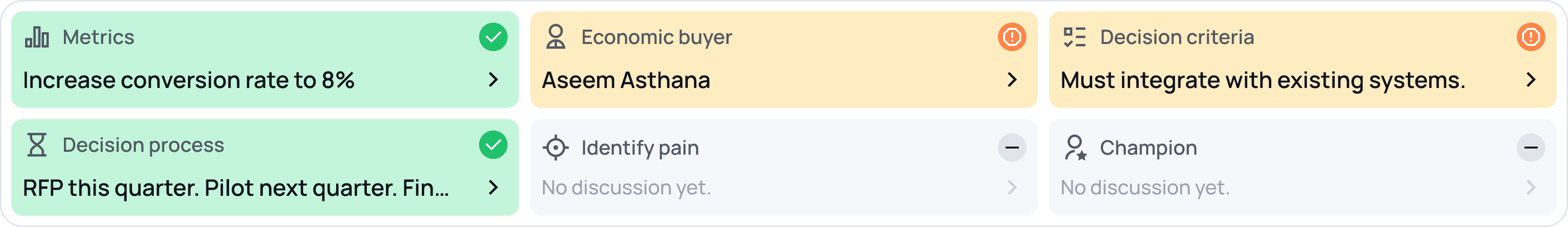Expand the Decision criteria chevron arrow
Image resolution: width=1568 pixels, height=227 pixels.
1530,80
